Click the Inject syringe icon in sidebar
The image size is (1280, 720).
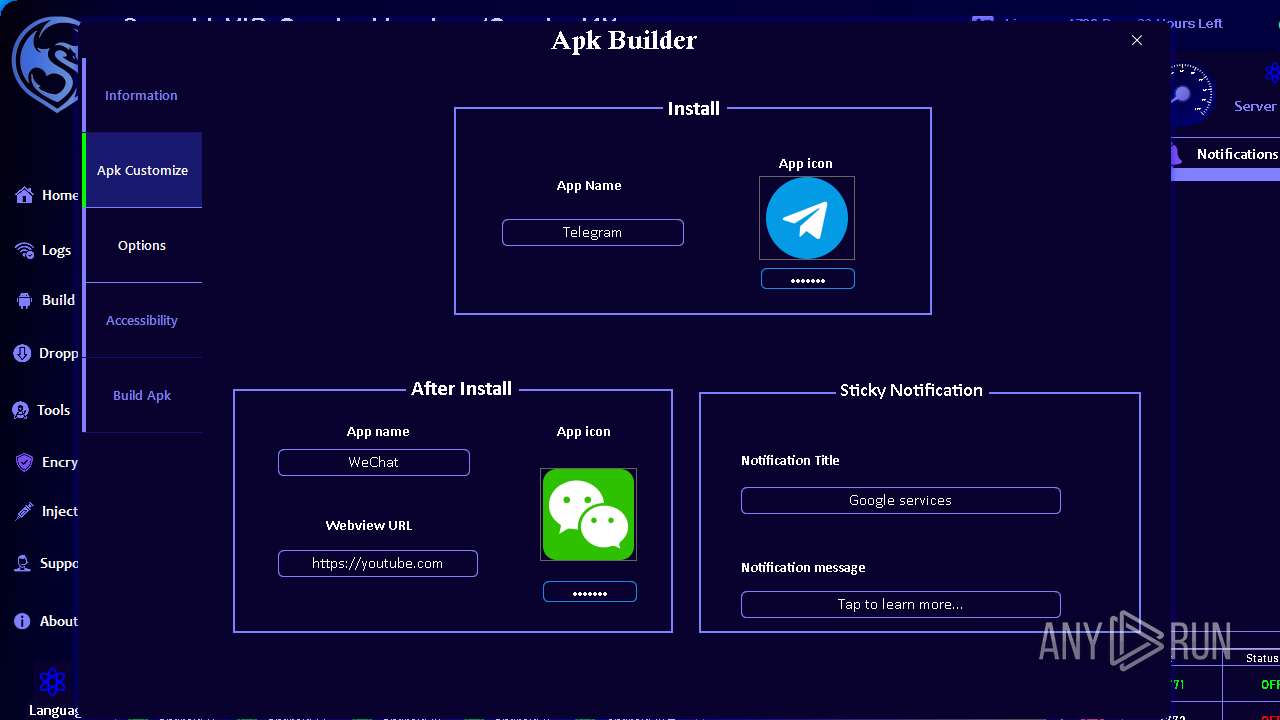click(x=24, y=511)
